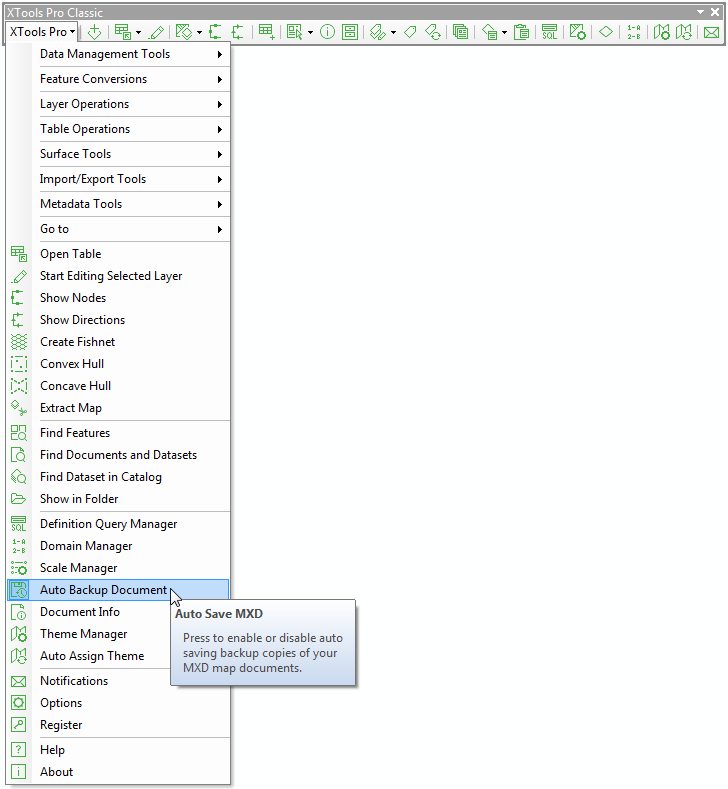Select Start Editing Selected Layer

(x=118, y=276)
